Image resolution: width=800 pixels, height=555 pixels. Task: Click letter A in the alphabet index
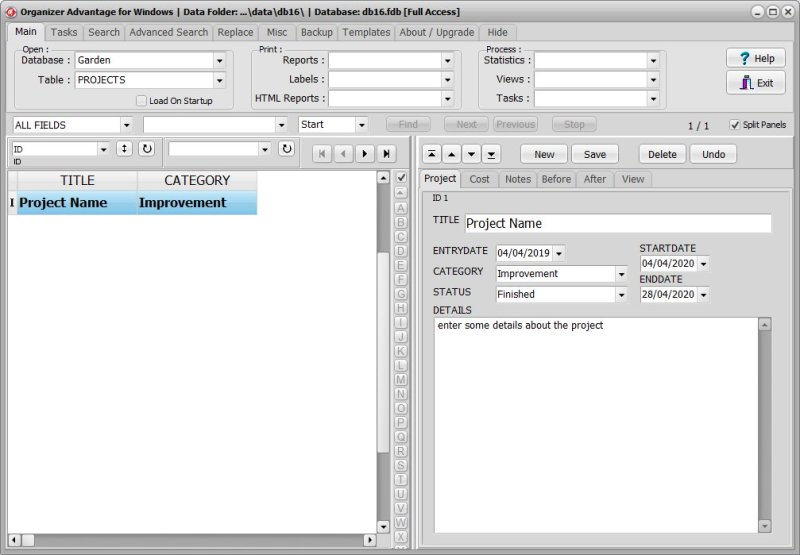pyautogui.click(x=401, y=208)
